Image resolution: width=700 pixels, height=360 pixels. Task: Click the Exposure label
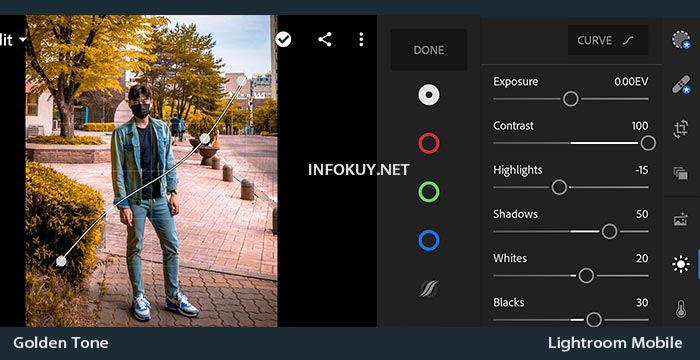[x=516, y=82]
